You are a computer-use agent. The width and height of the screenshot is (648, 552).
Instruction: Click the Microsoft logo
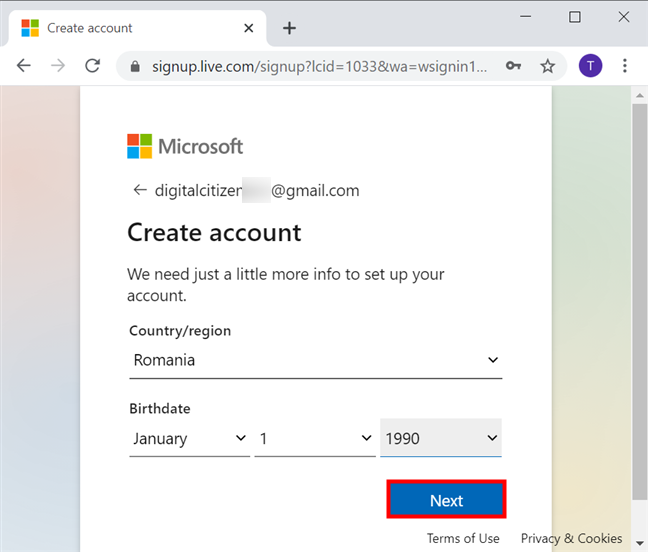click(x=185, y=146)
